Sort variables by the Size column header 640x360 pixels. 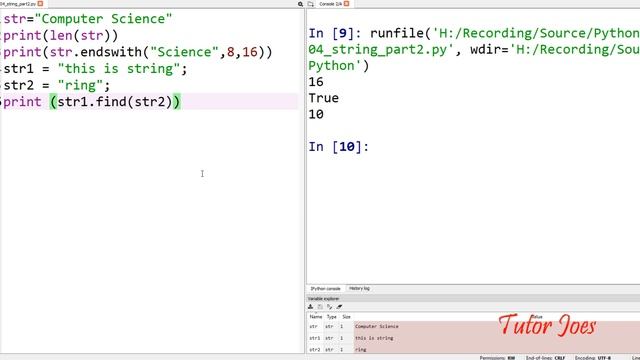point(346,317)
